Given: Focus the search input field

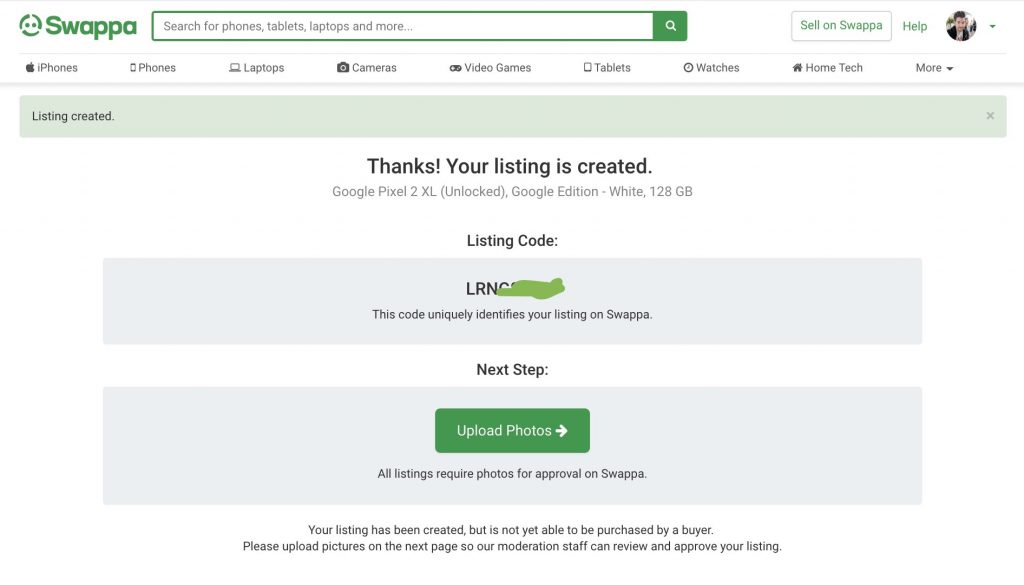Looking at the screenshot, I should coord(403,26).
